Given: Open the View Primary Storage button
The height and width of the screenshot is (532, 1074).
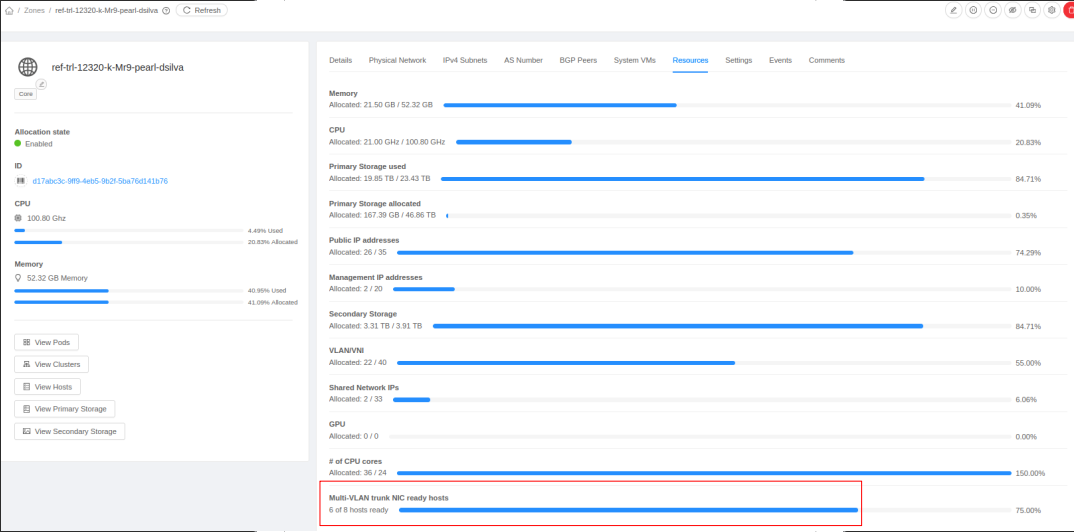Looking at the screenshot, I should click(64, 409).
